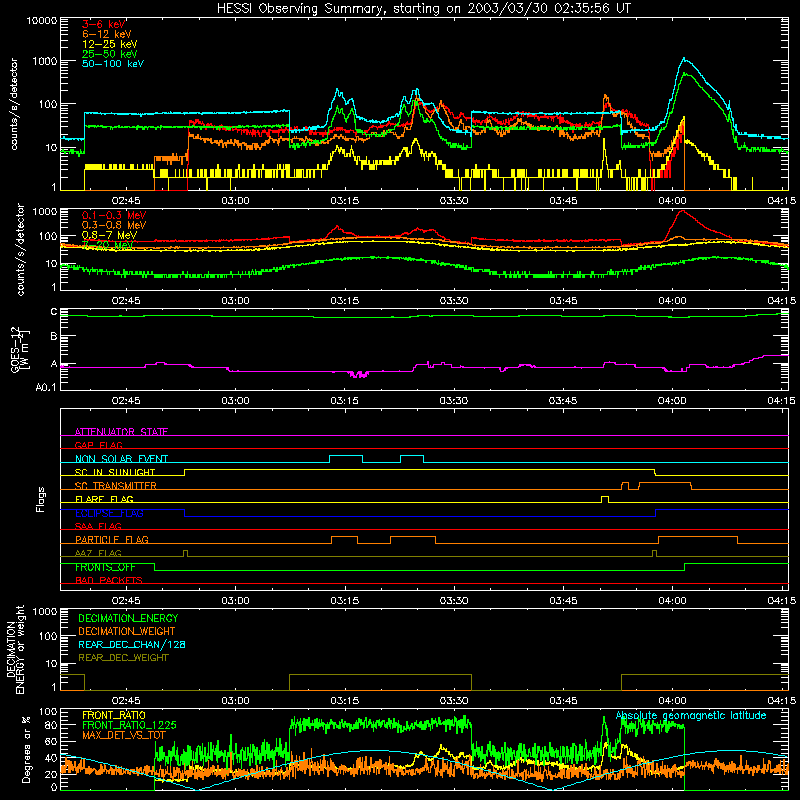Select the REAR_DEC_CHAN/128 legend label
Screen dimensions: 800x800
point(132,644)
